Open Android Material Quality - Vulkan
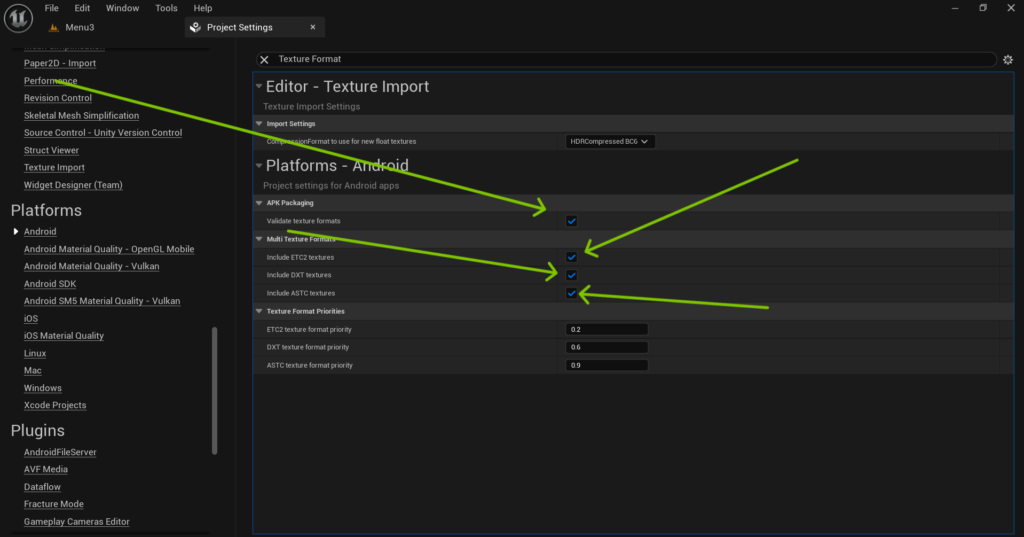 tap(91, 266)
